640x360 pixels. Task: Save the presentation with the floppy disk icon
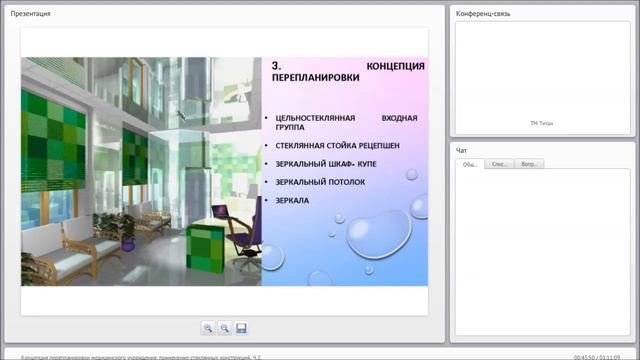tap(241, 328)
